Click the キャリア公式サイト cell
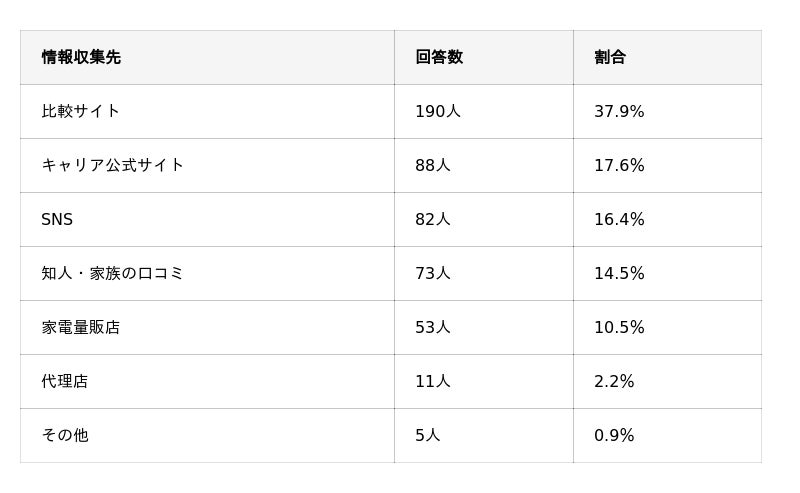Image resolution: width=800 pixels, height=493 pixels. 112,165
